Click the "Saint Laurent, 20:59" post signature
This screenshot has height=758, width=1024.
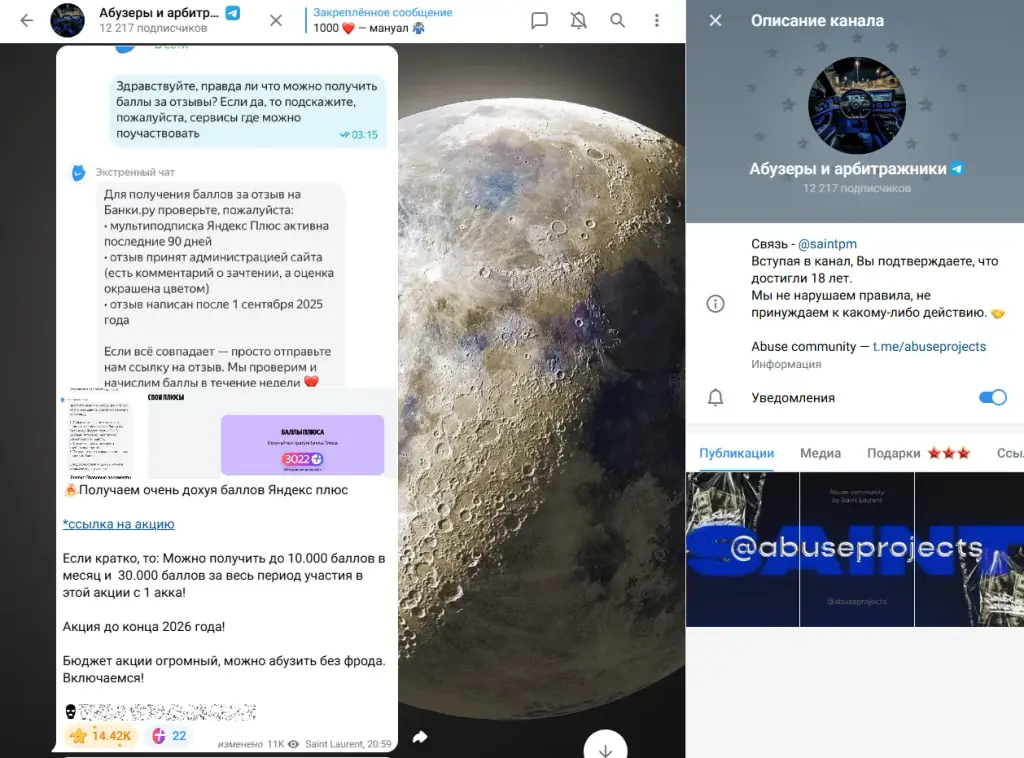coord(348,744)
